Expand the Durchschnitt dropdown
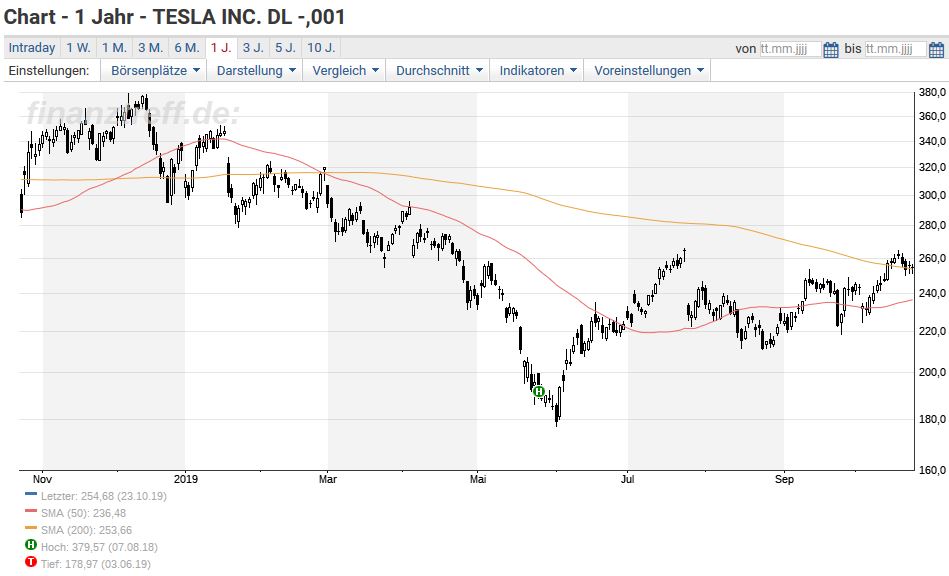This screenshot has height=576, width=949. pyautogui.click(x=439, y=70)
